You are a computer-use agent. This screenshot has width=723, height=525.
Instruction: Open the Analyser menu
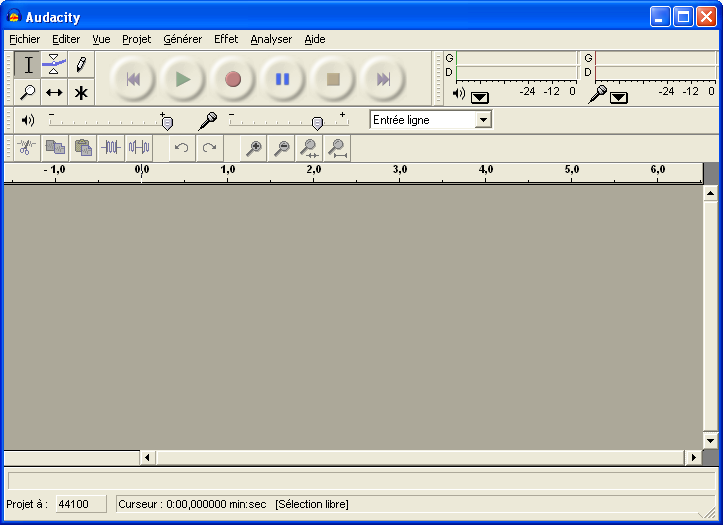(271, 40)
